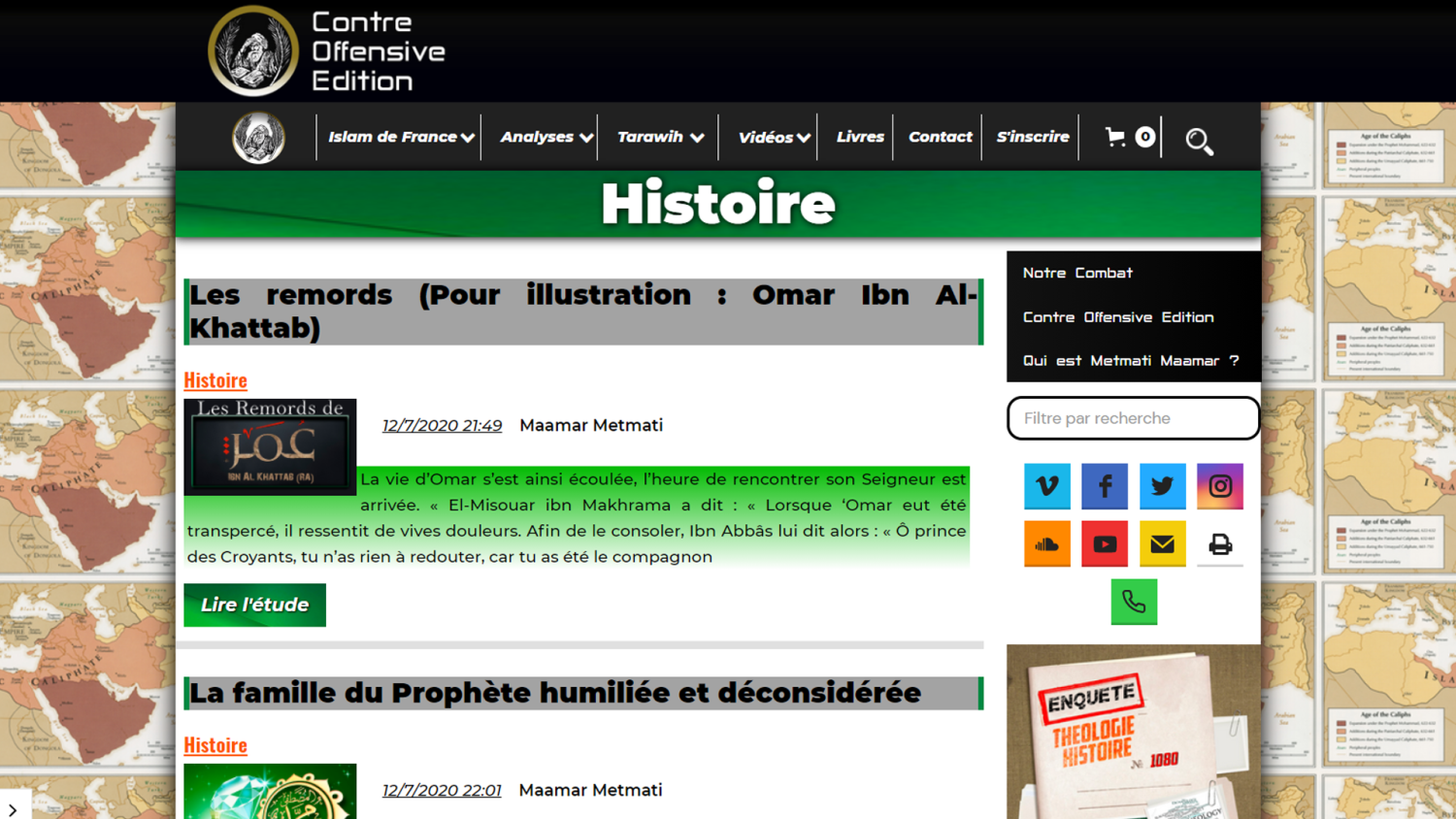Click the search magnifier icon

[1199, 141]
